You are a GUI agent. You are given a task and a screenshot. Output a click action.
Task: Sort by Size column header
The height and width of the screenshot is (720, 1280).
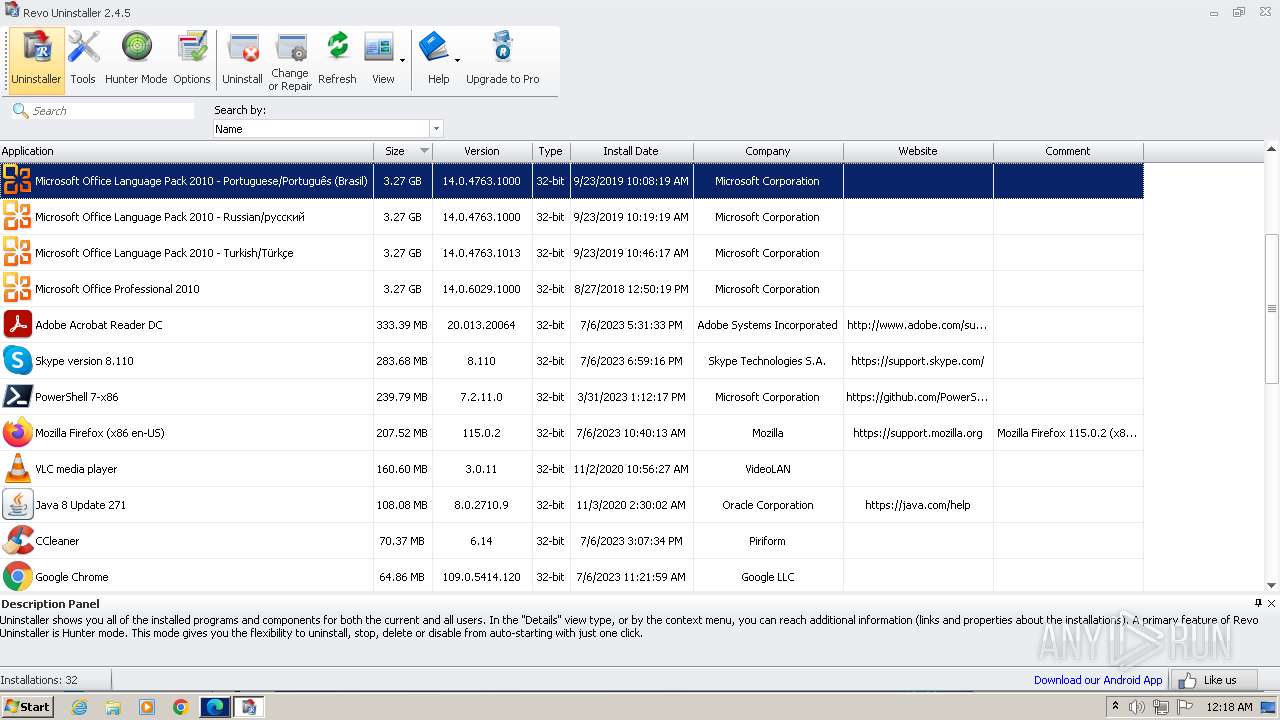click(x=403, y=151)
